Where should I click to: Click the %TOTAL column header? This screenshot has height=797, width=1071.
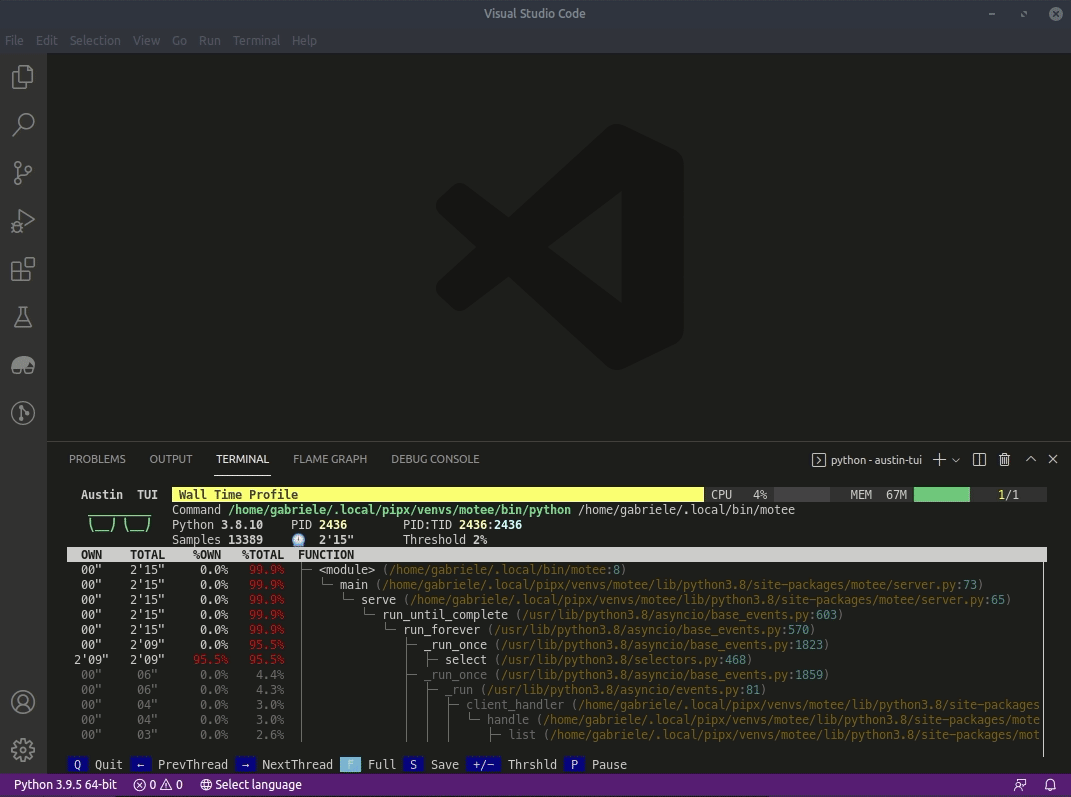[x=262, y=555]
